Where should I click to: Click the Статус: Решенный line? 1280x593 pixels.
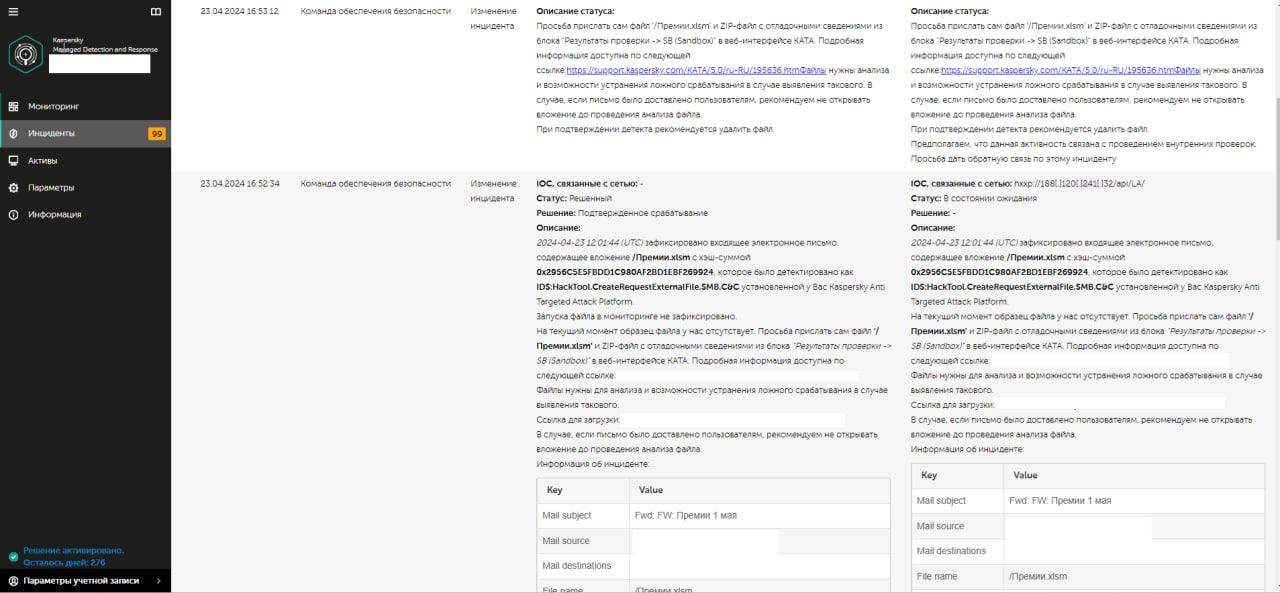(x=574, y=199)
